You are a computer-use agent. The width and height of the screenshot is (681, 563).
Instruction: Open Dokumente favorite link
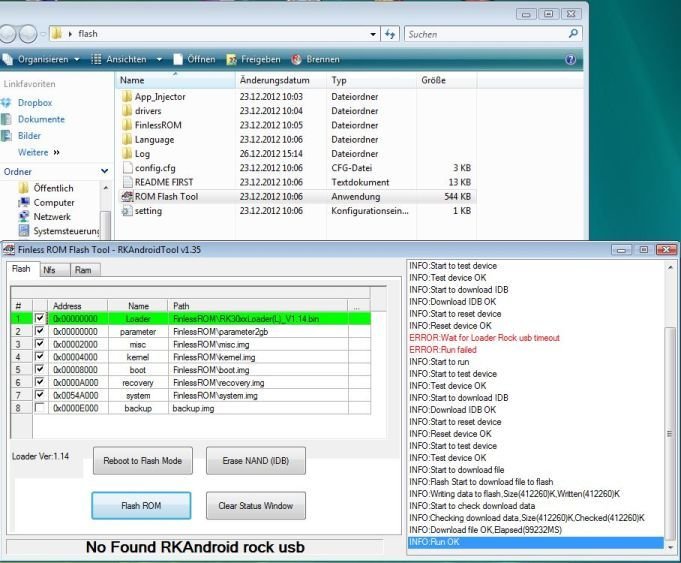41,119
